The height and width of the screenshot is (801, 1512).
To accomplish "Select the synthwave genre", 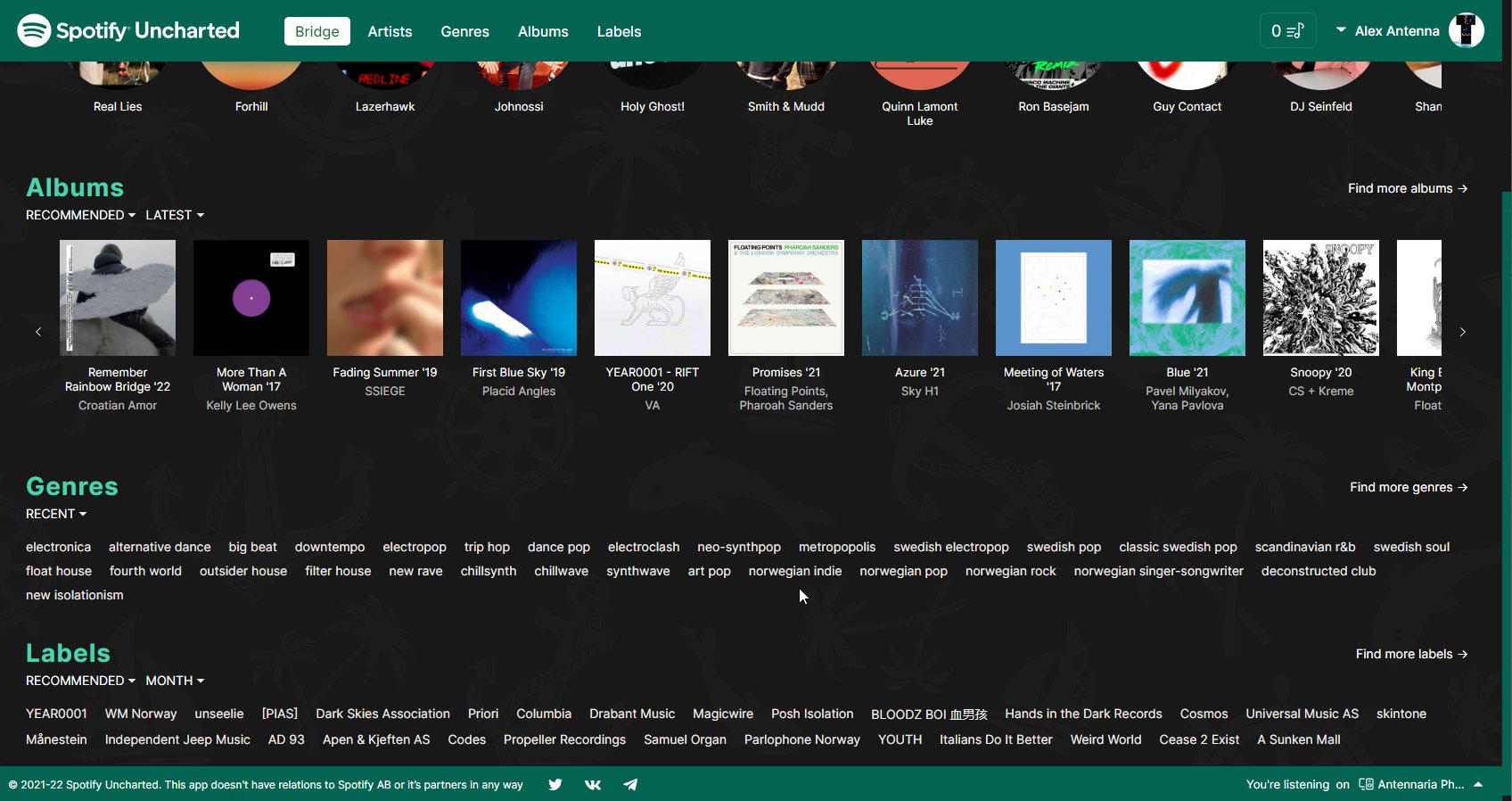I will (x=638, y=571).
